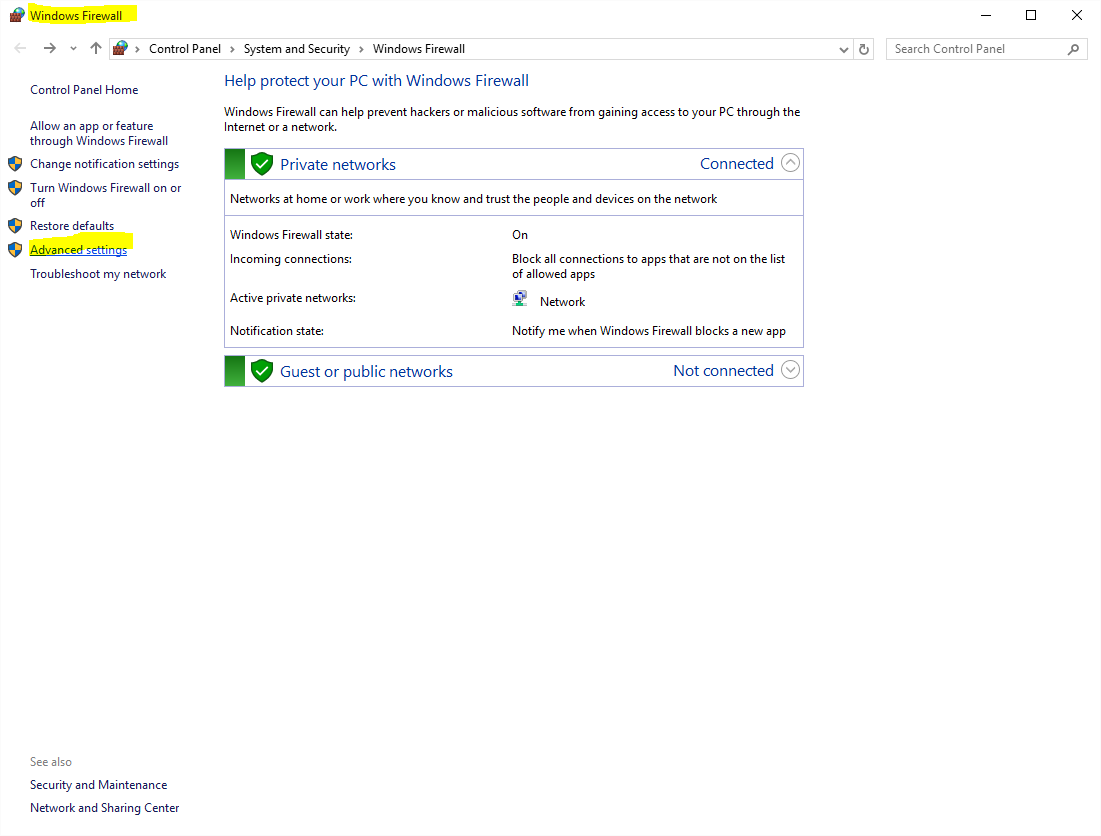Click the search magnifier icon
The image size is (1101, 836).
(1073, 49)
